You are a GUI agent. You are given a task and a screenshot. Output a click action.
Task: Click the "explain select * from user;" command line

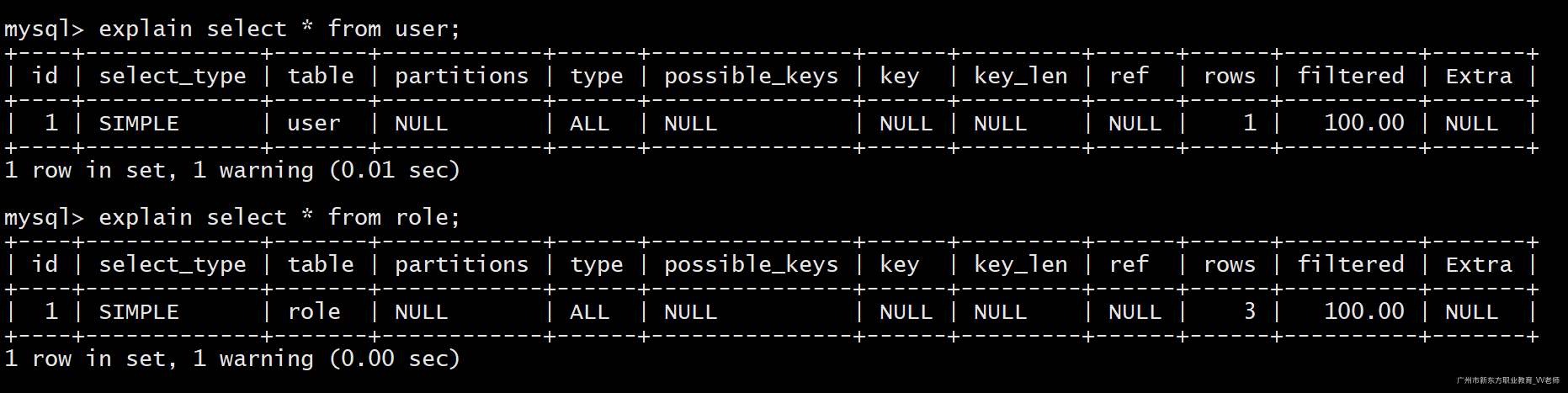279,29
